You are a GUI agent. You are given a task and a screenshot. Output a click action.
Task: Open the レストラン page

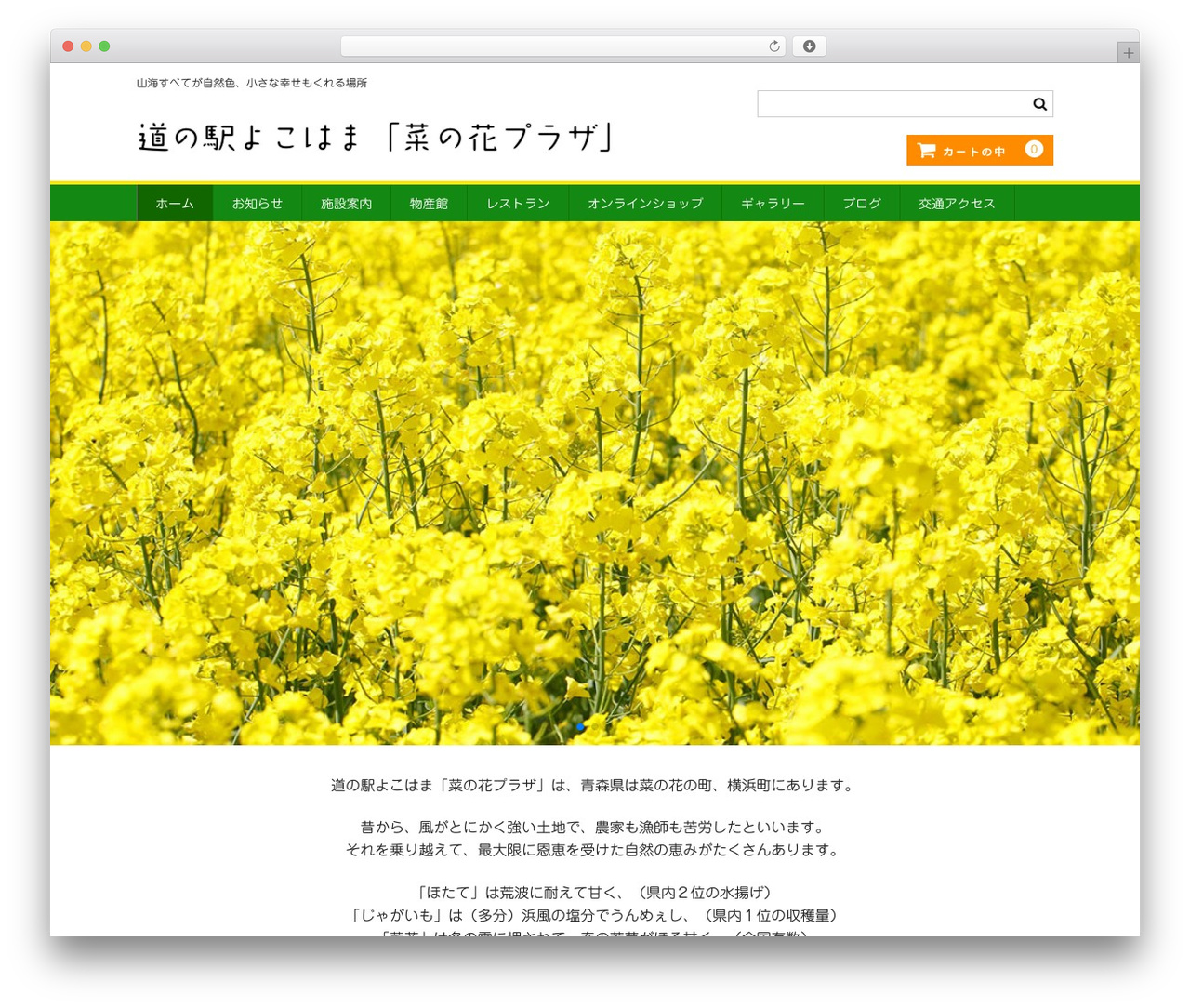coord(518,204)
